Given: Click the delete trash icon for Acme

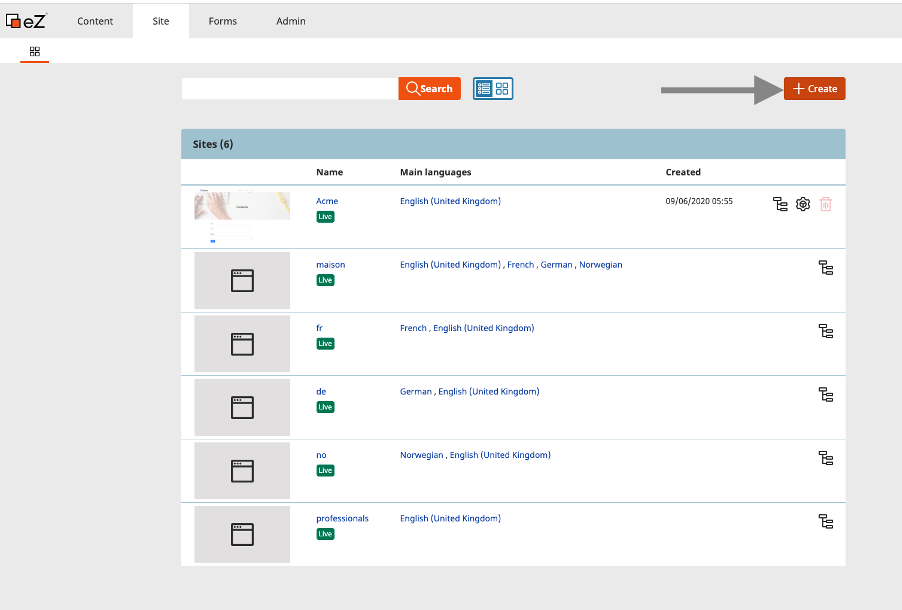Looking at the screenshot, I should (x=824, y=203).
